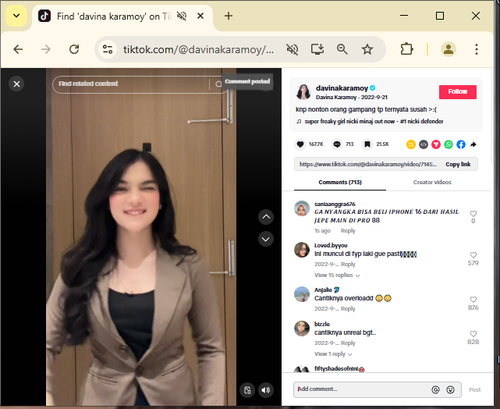Follow davinakaramoy
Image resolution: width=500 pixels, height=409 pixels.
(458, 92)
